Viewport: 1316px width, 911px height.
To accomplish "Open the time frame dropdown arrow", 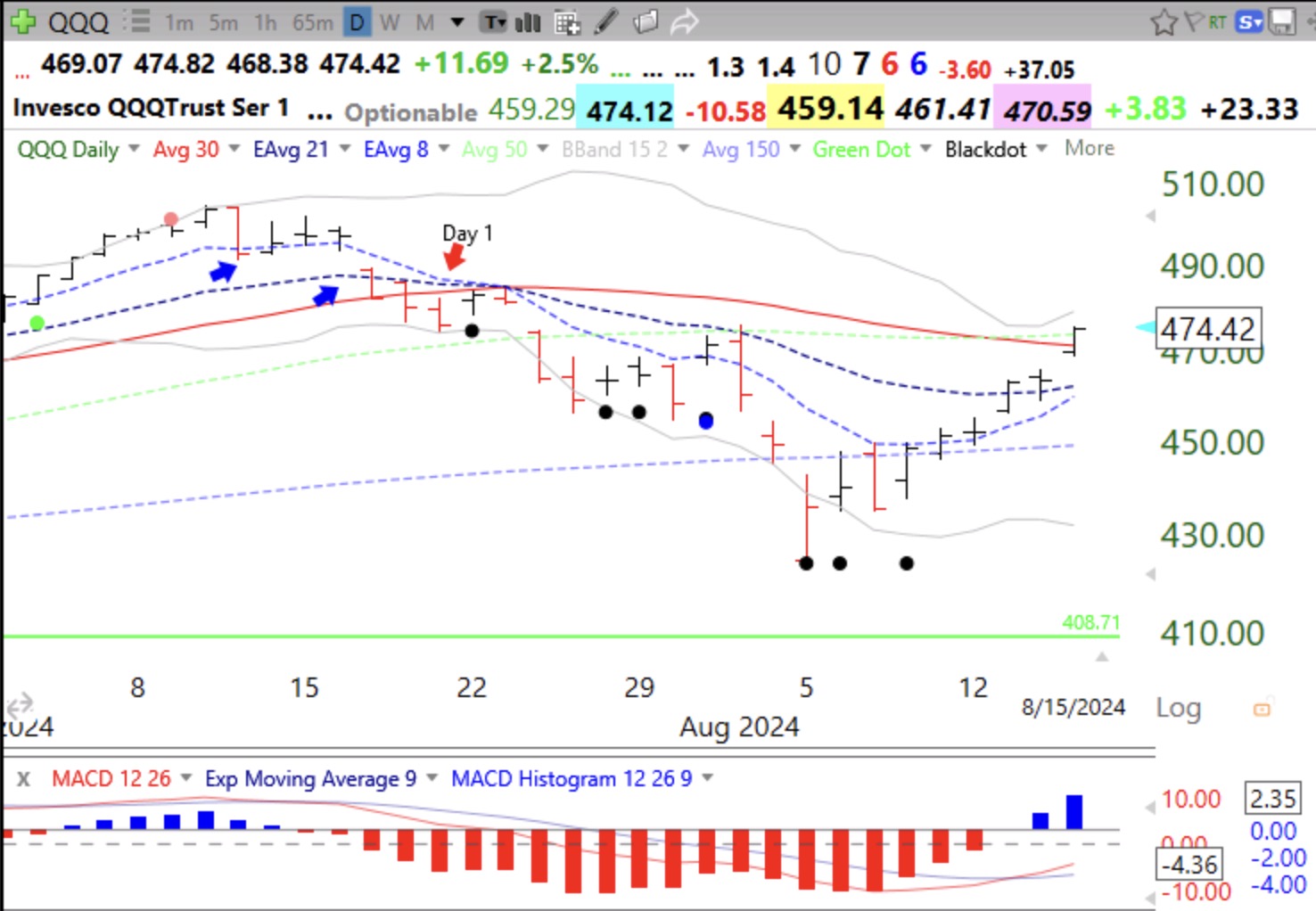I will click(457, 22).
